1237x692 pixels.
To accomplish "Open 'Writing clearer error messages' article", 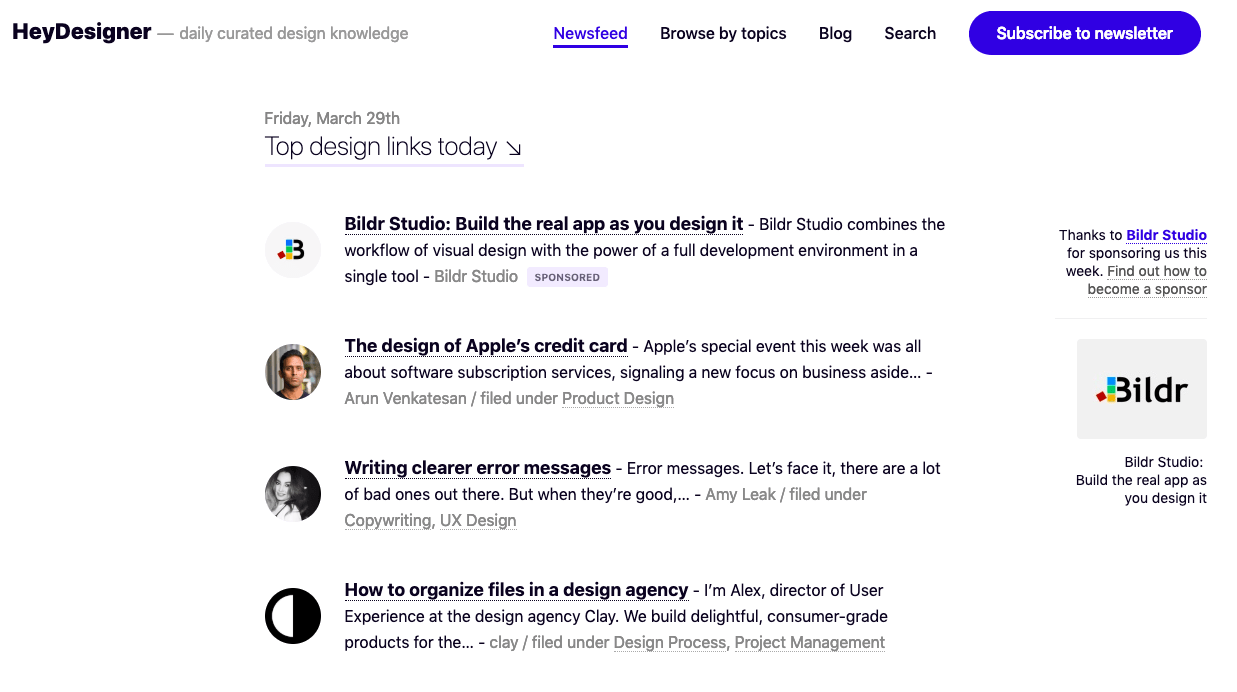I will tap(478, 468).
